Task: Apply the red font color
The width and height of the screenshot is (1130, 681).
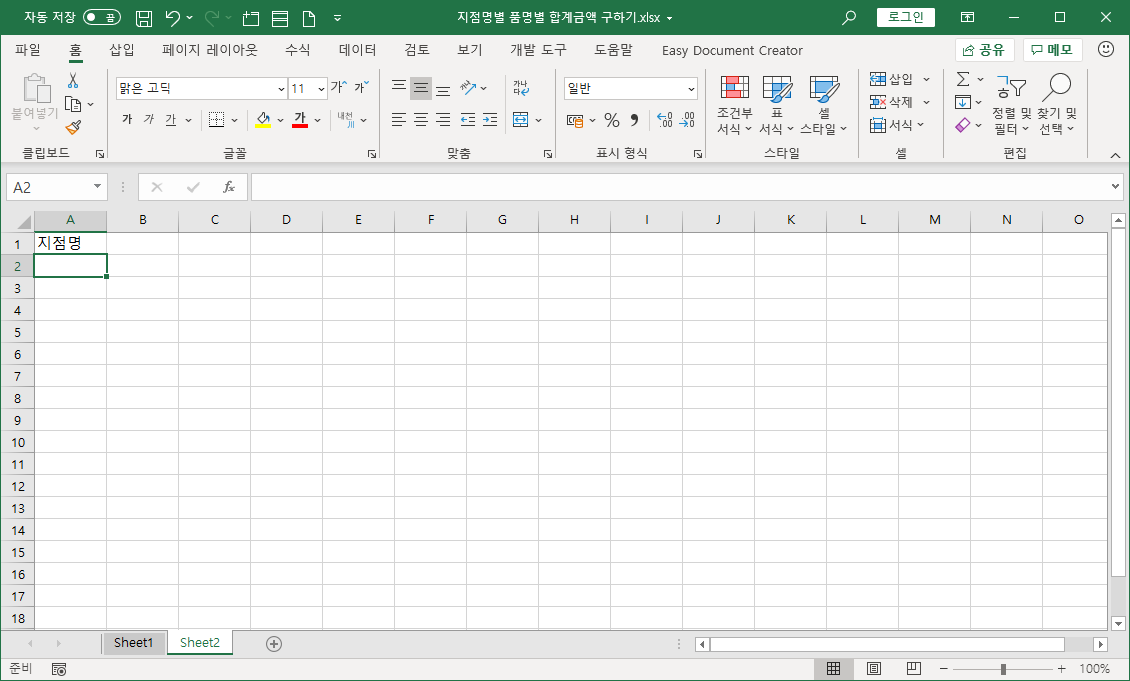Action: tap(301, 120)
